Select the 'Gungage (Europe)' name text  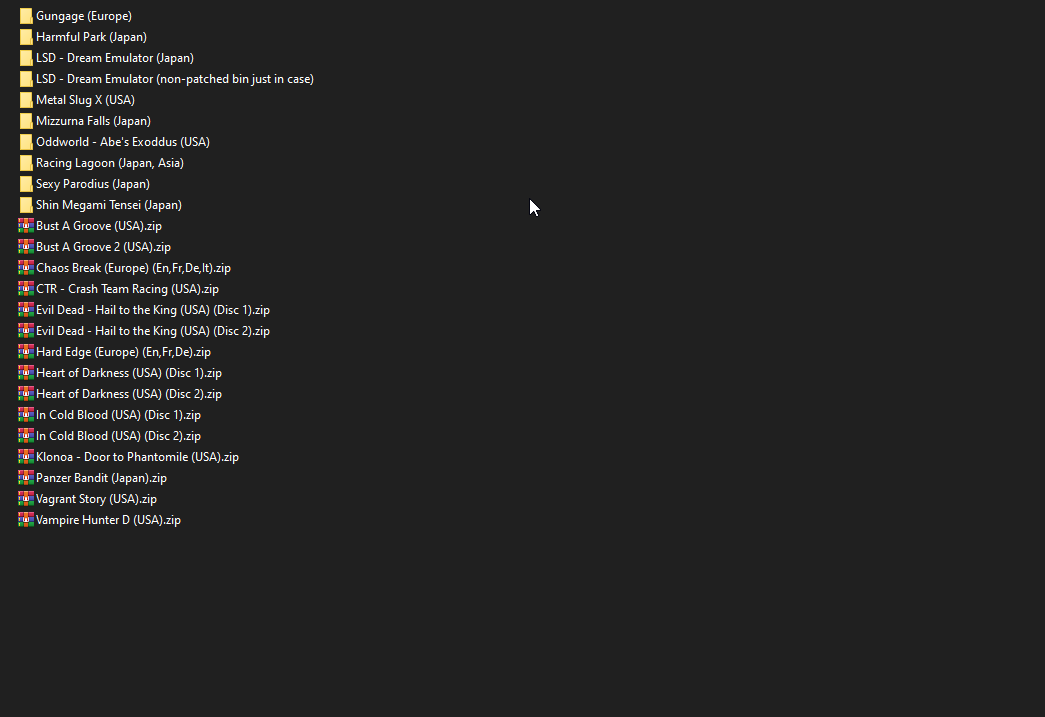(84, 16)
